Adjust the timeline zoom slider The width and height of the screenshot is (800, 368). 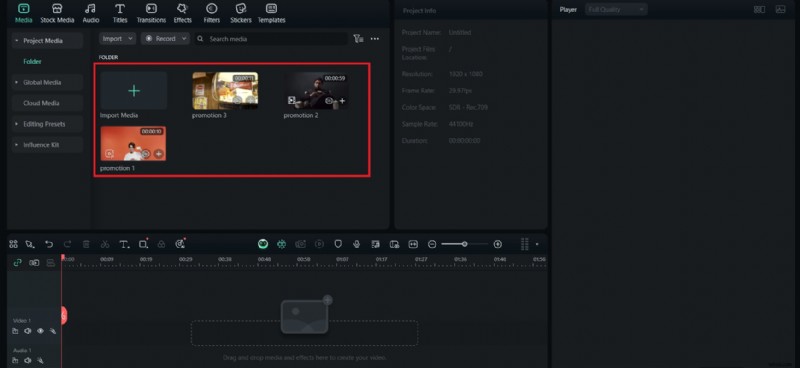pyautogui.click(x=464, y=244)
